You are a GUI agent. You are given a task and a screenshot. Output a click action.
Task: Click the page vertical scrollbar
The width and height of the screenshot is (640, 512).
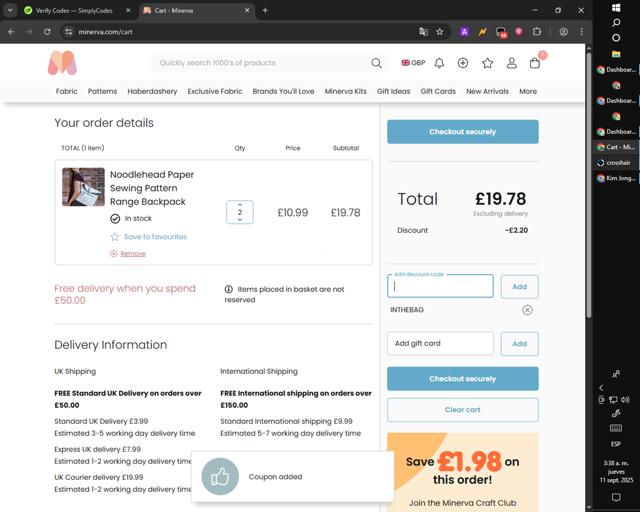pyautogui.click(x=589, y=184)
